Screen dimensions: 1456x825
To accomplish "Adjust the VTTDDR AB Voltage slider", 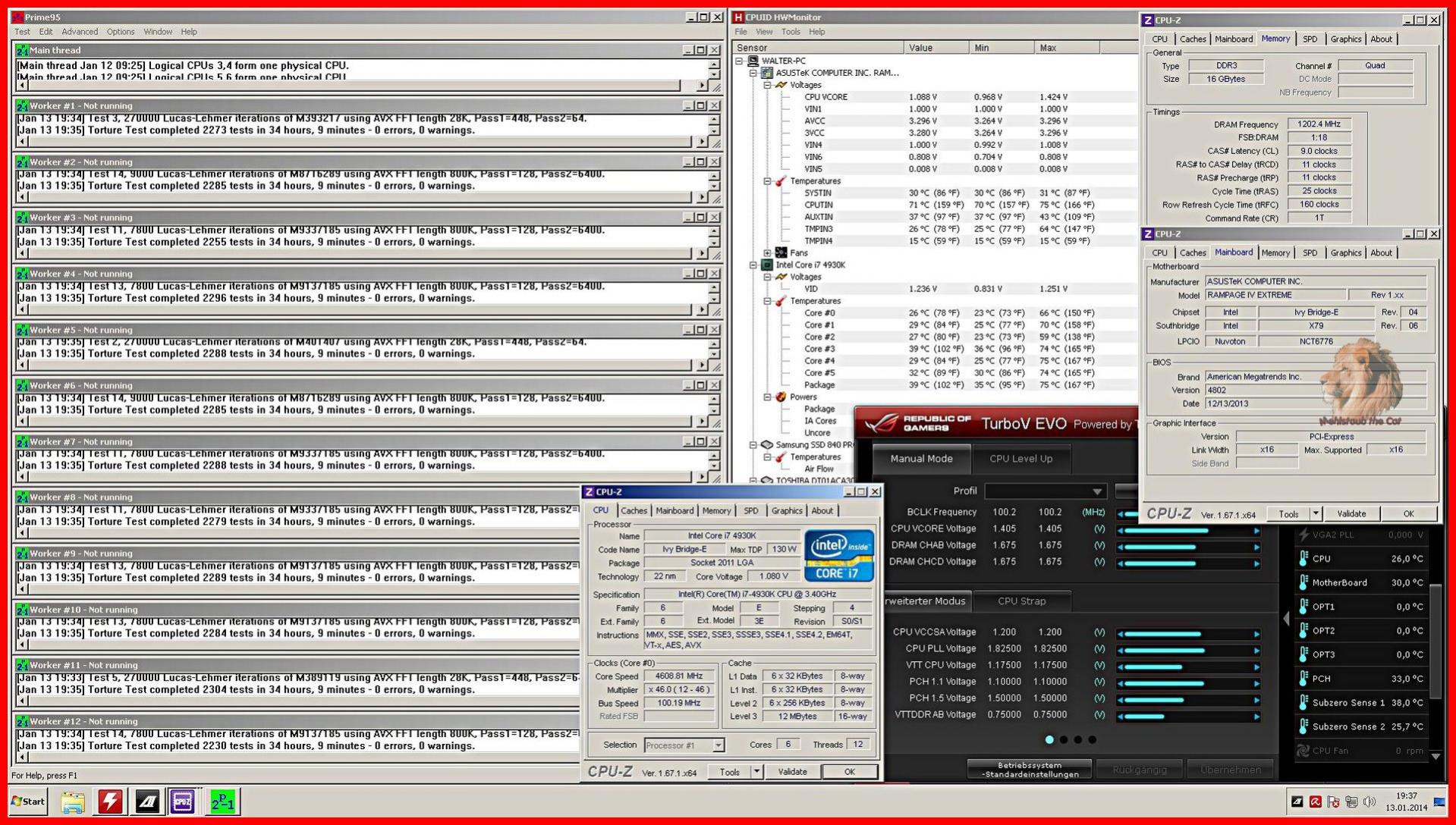I will pyautogui.click(x=1188, y=715).
